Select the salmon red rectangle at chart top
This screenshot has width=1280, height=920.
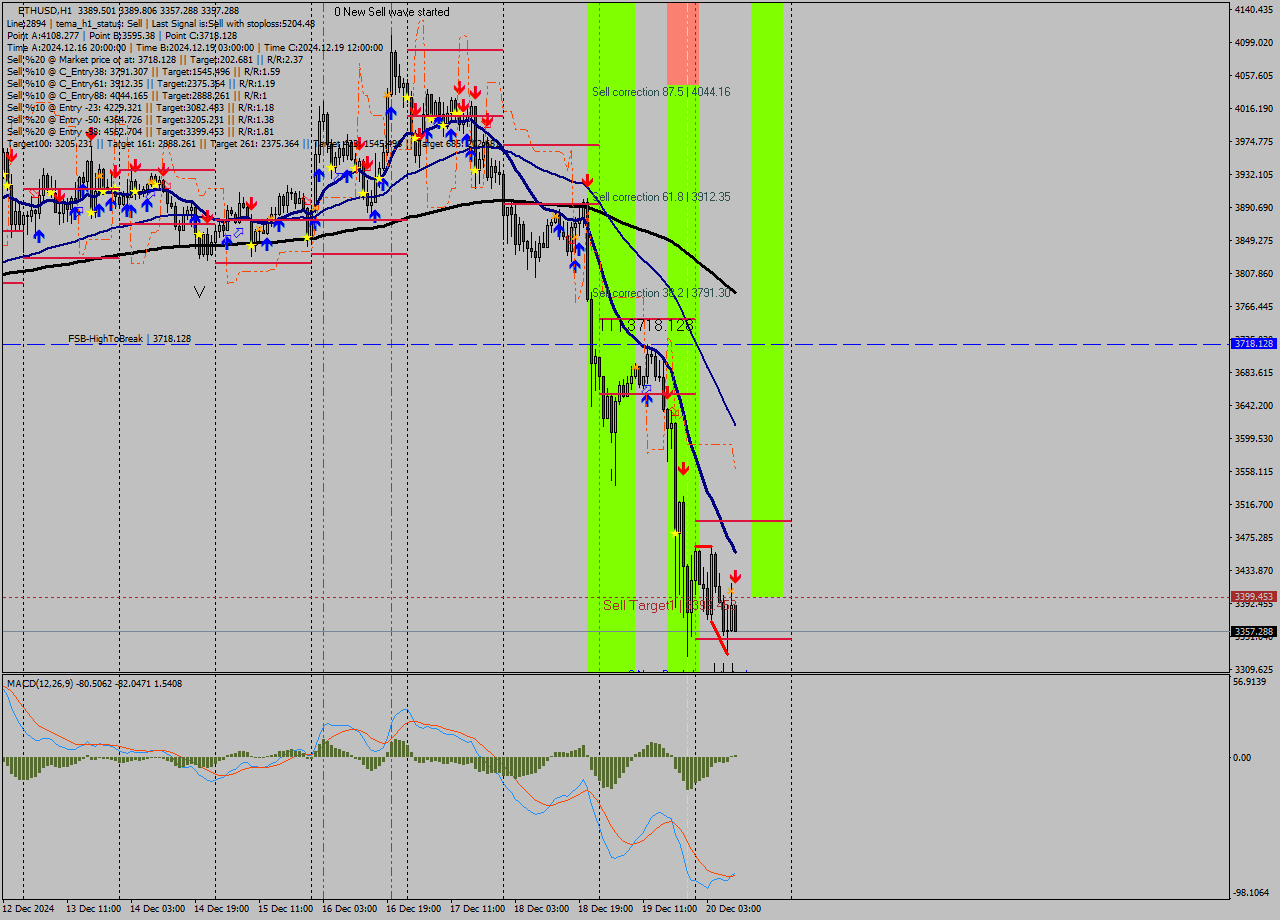(682, 44)
